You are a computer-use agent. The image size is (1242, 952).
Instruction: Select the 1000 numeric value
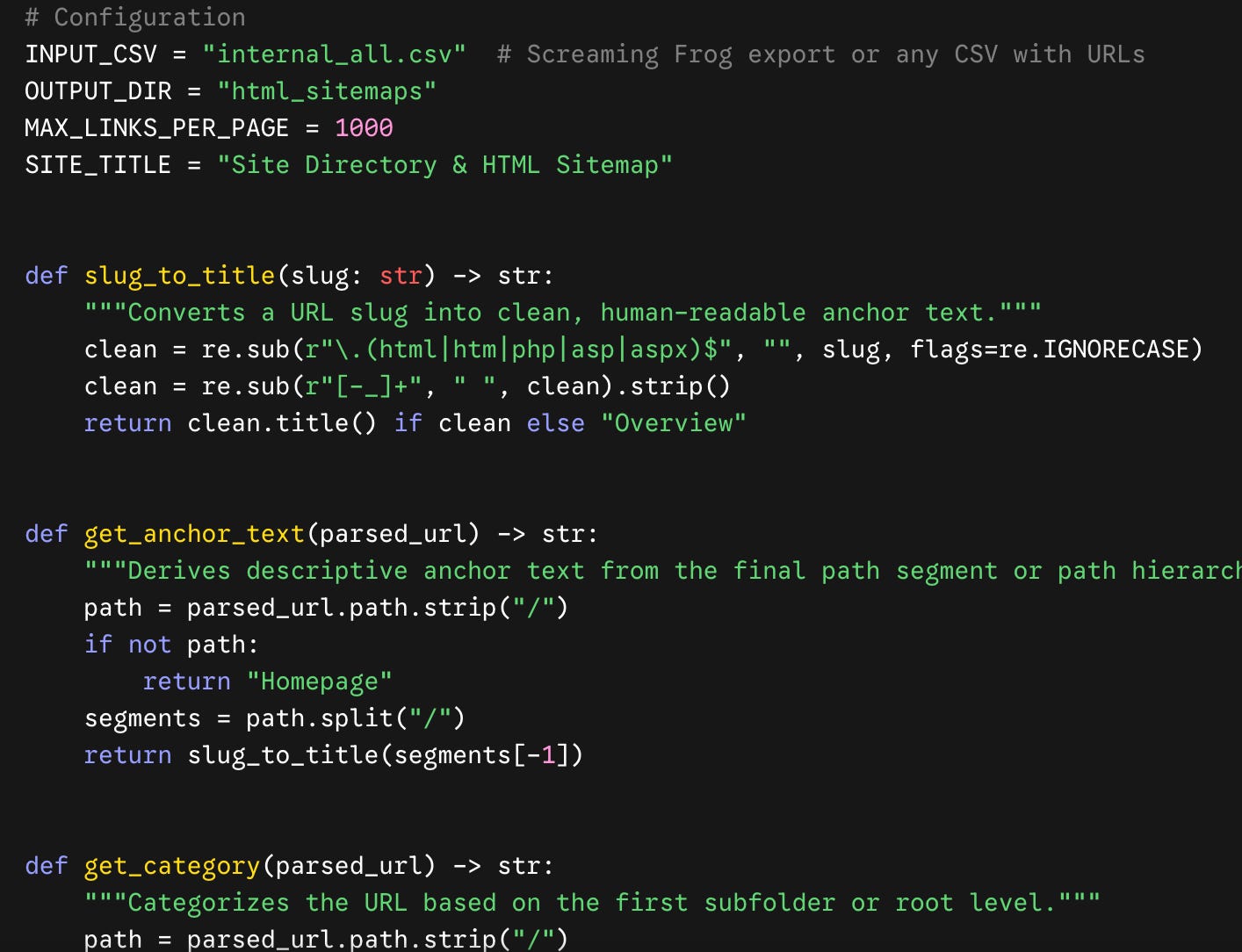pos(364,128)
